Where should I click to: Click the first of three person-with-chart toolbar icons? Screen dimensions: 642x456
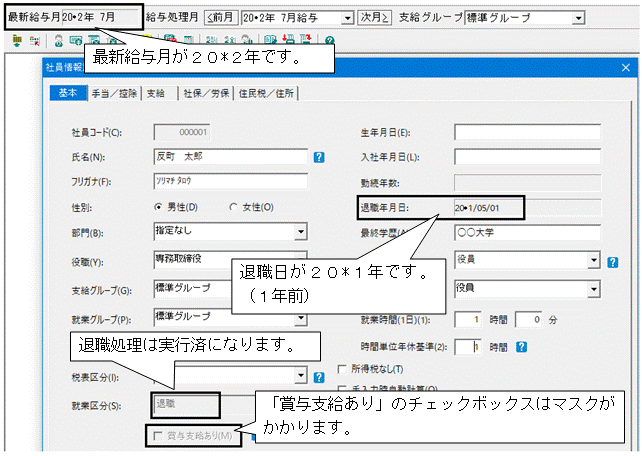pos(211,40)
